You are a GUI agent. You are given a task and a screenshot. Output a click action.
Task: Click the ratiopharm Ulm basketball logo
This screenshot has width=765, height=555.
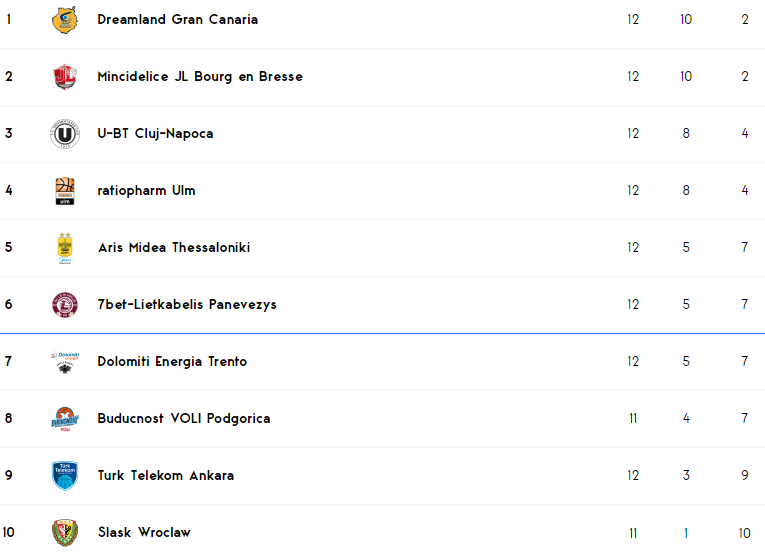(x=65, y=191)
